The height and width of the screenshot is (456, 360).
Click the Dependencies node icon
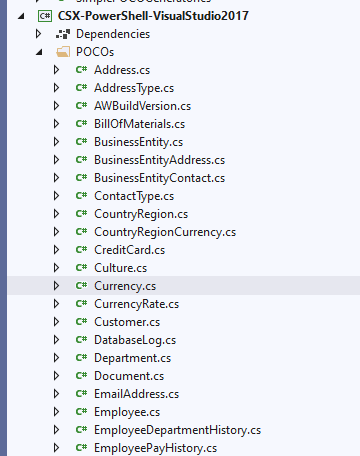point(63,34)
